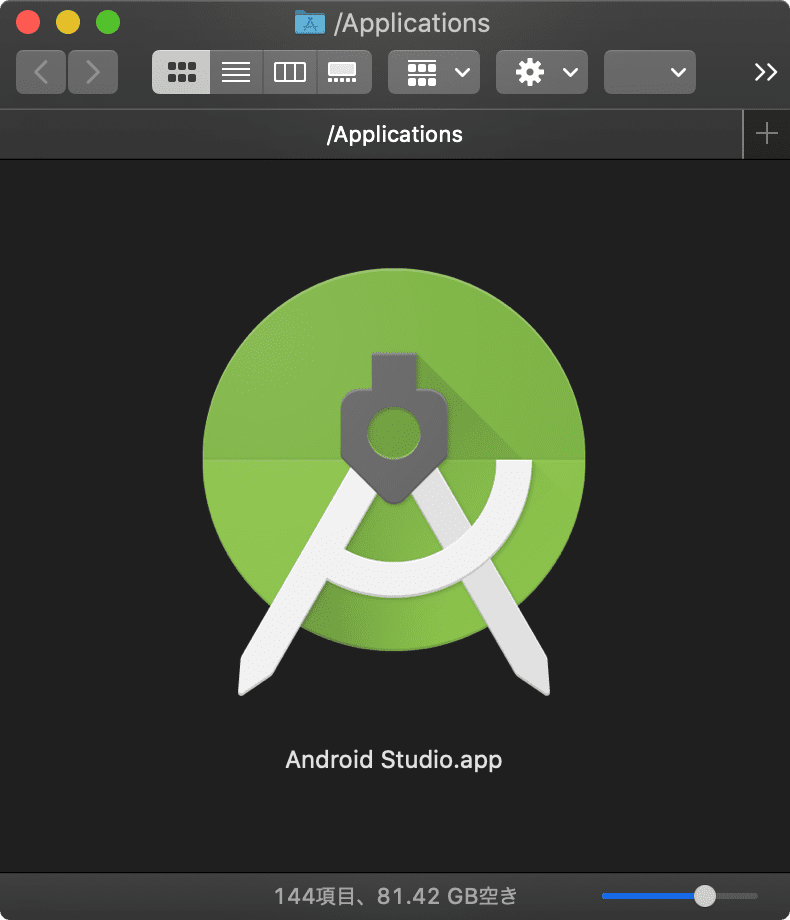Click the Android Studio.app file name
790x920 pixels.
(394, 759)
